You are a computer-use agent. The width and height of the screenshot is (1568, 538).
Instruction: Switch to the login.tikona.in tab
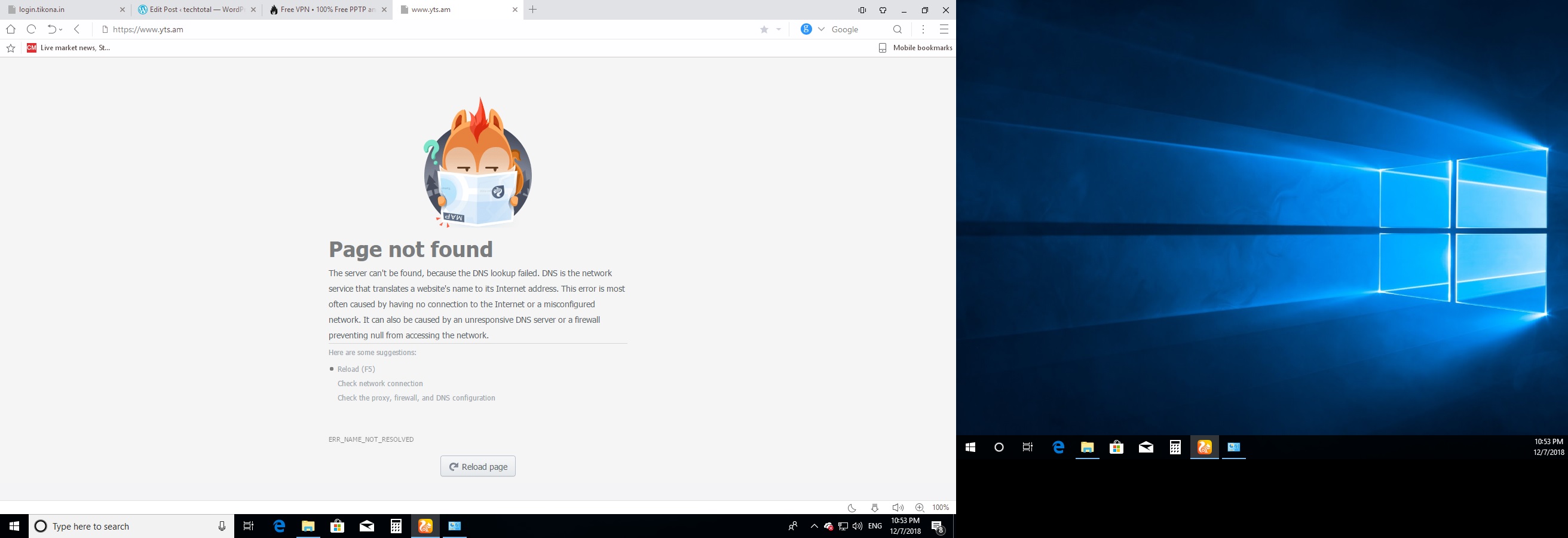coord(61,10)
